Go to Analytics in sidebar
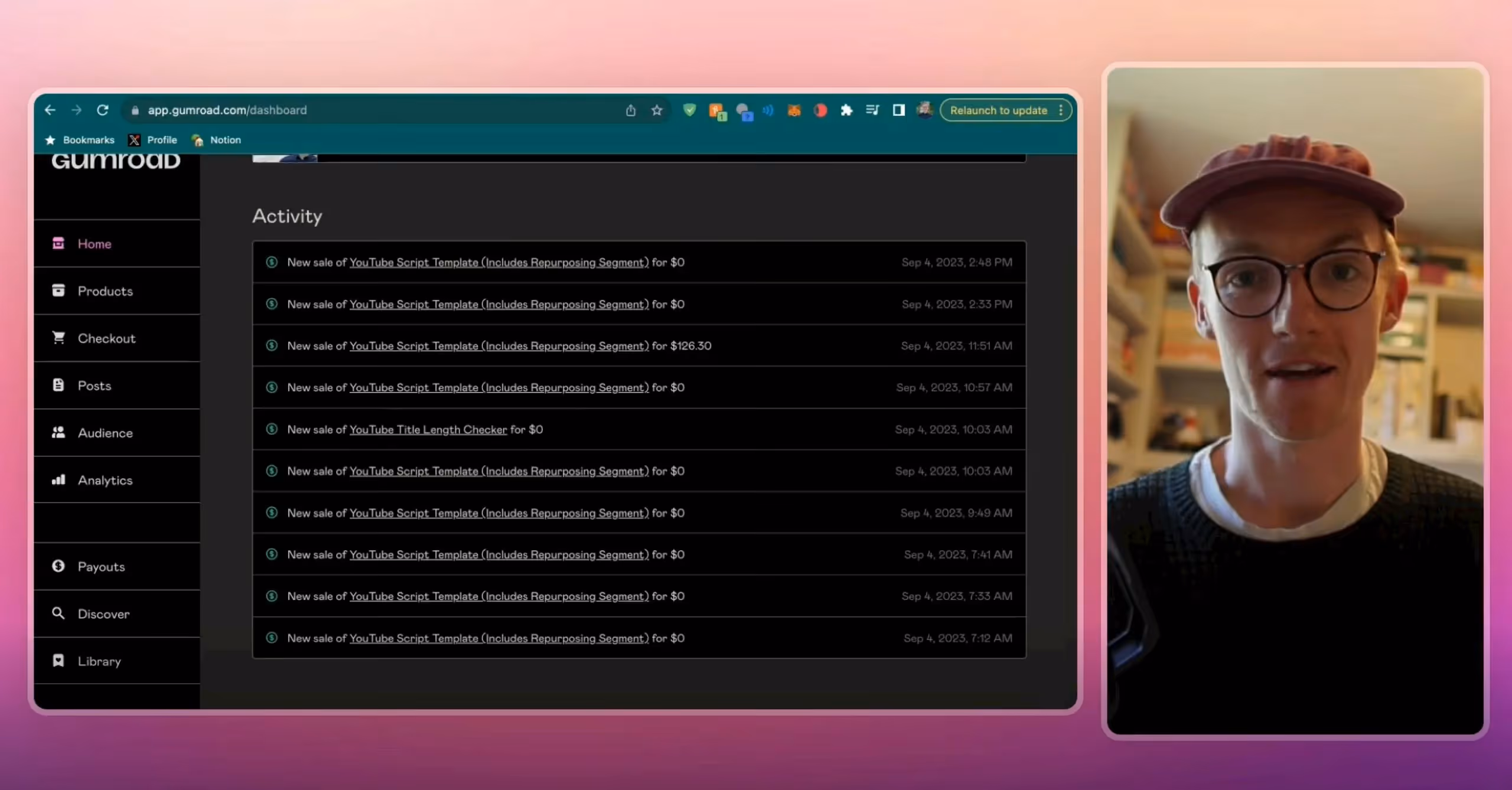 coord(105,480)
